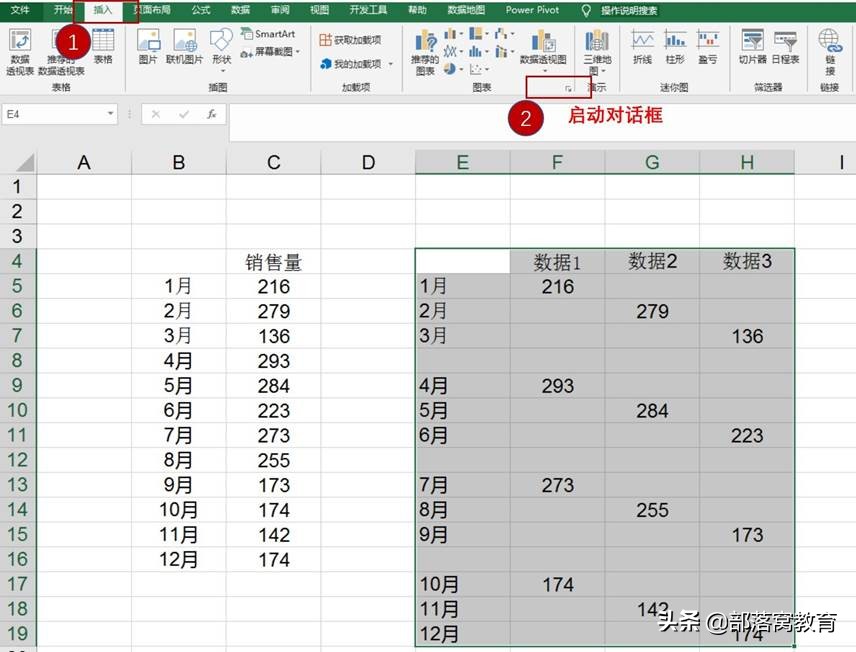Viewport: 856px width, 652px height.
Task: Switch to the Insert (插入) tab
Action: pos(102,10)
